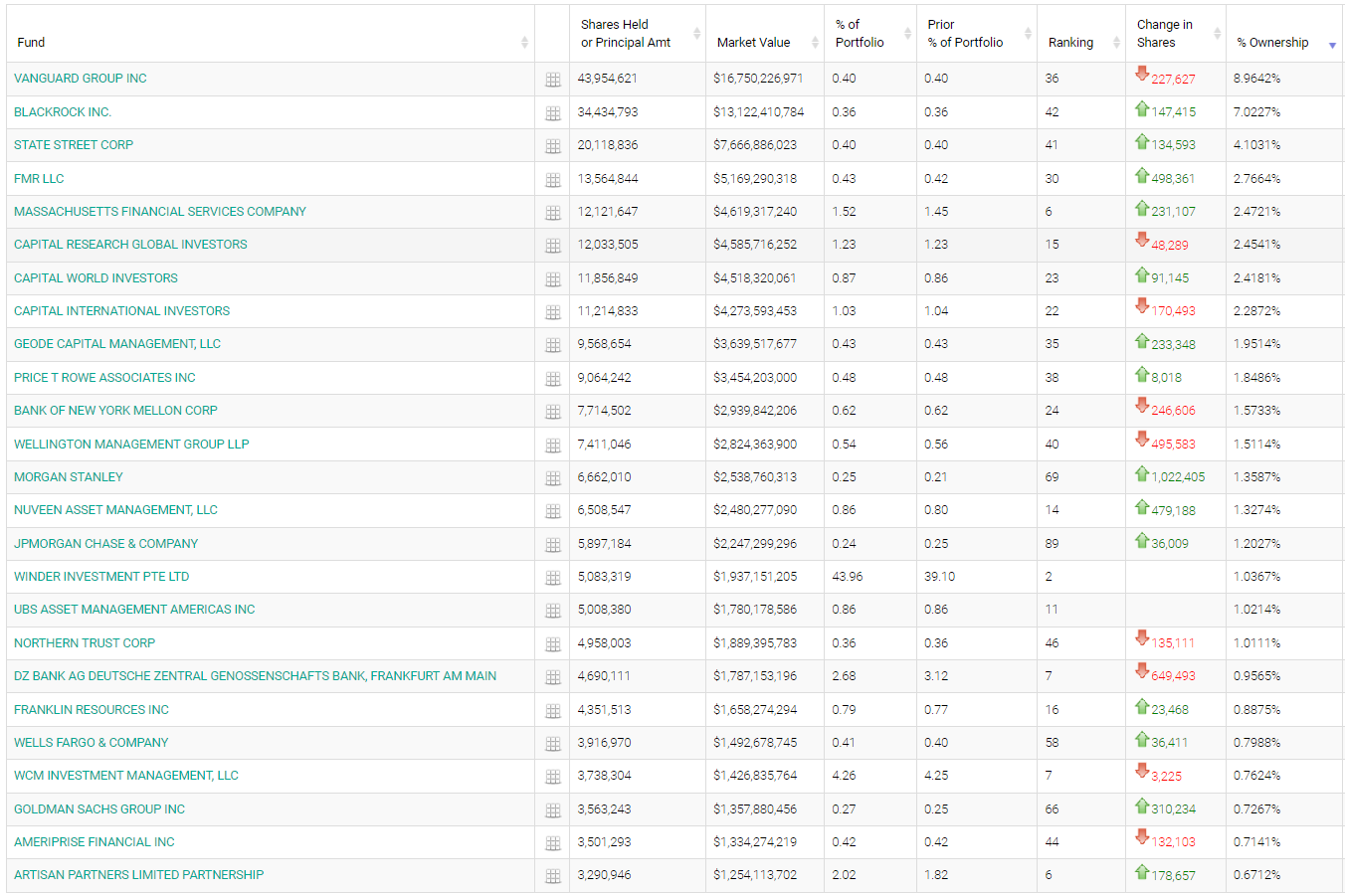Sort by % of Portfolio column arrows
The width and height of the screenshot is (1345, 896).
[x=907, y=34]
